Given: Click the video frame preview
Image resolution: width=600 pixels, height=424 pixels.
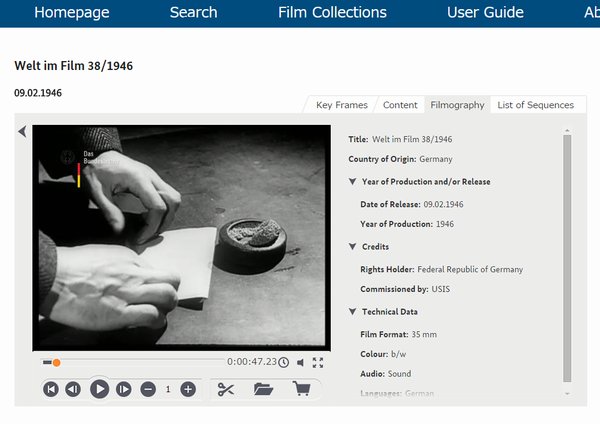Looking at the screenshot, I should tap(181, 237).
